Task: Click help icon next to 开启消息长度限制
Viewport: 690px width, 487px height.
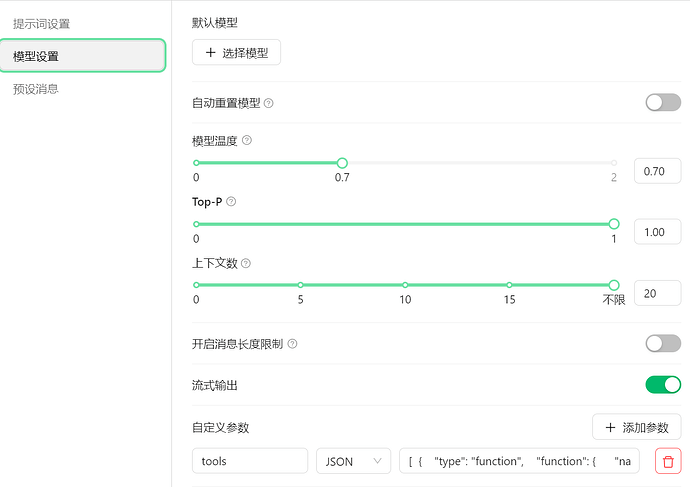Action: (293, 344)
